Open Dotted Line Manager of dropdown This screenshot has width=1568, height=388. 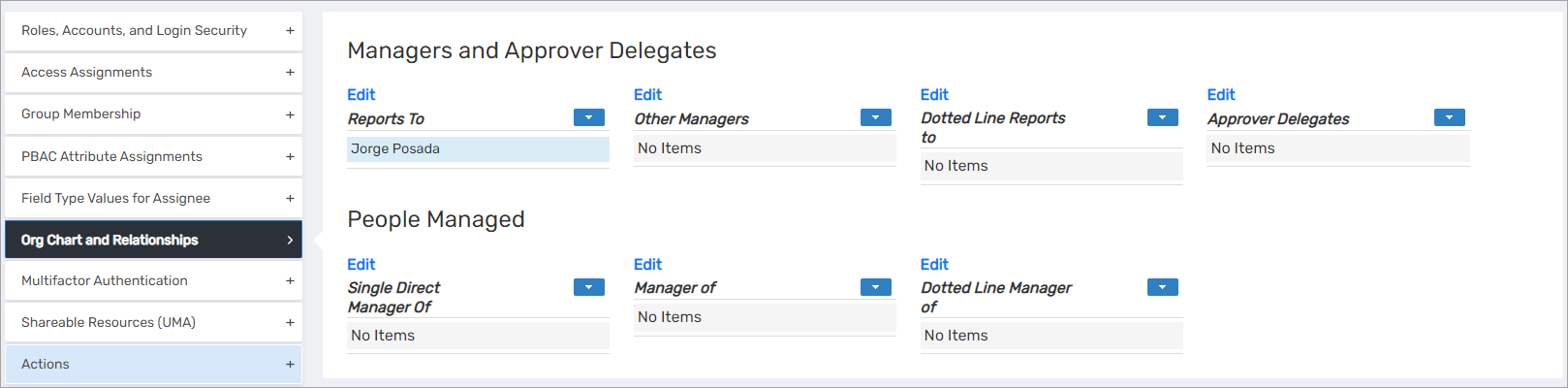(1163, 287)
